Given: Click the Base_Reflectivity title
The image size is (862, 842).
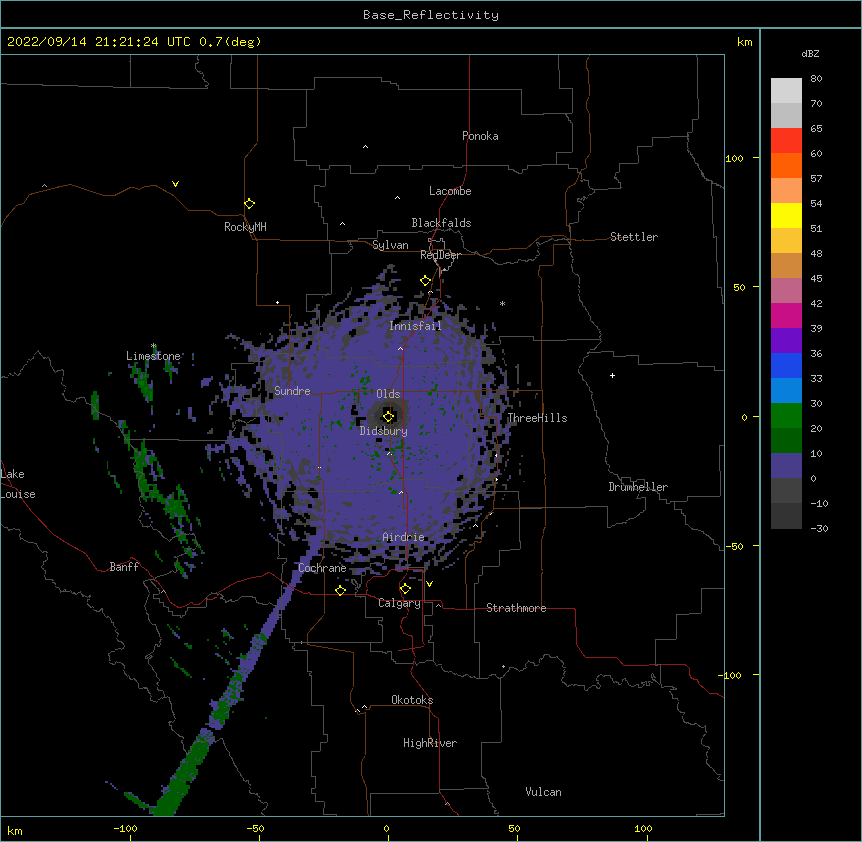Looking at the screenshot, I should [x=431, y=15].
